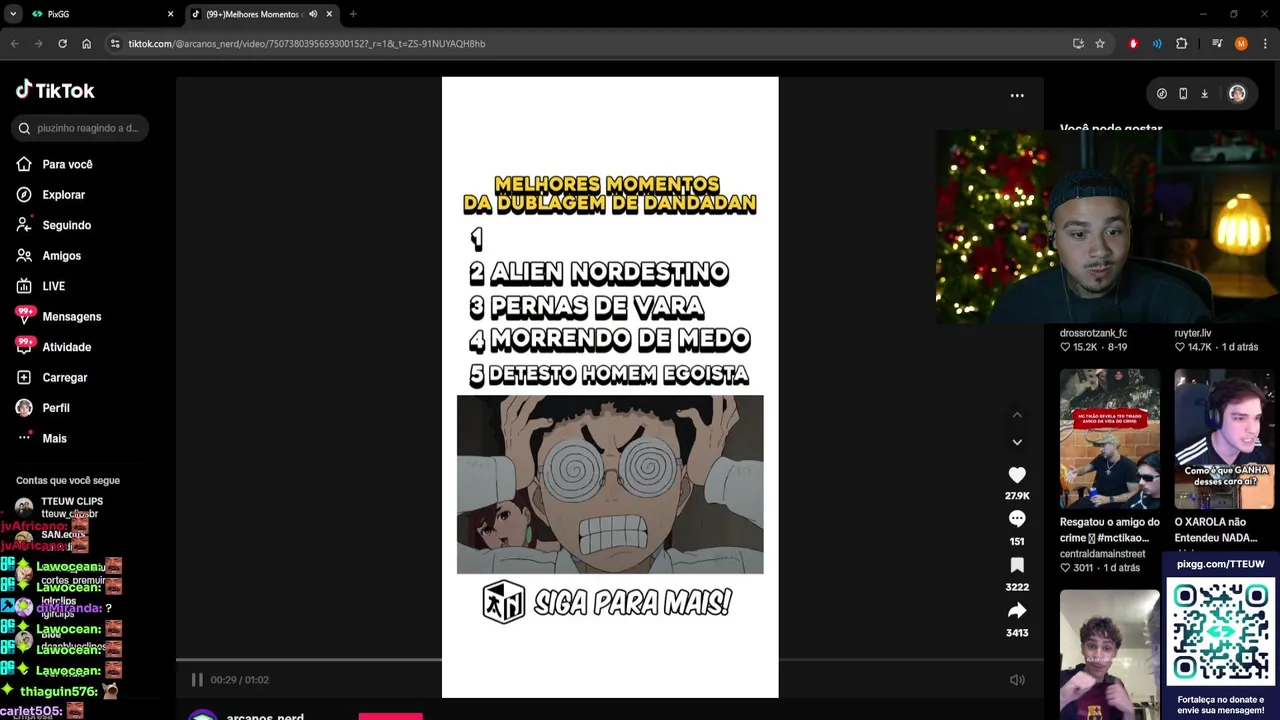The height and width of the screenshot is (720, 1280).
Task: Open the browser media controls icon
Action: pos(1217,44)
